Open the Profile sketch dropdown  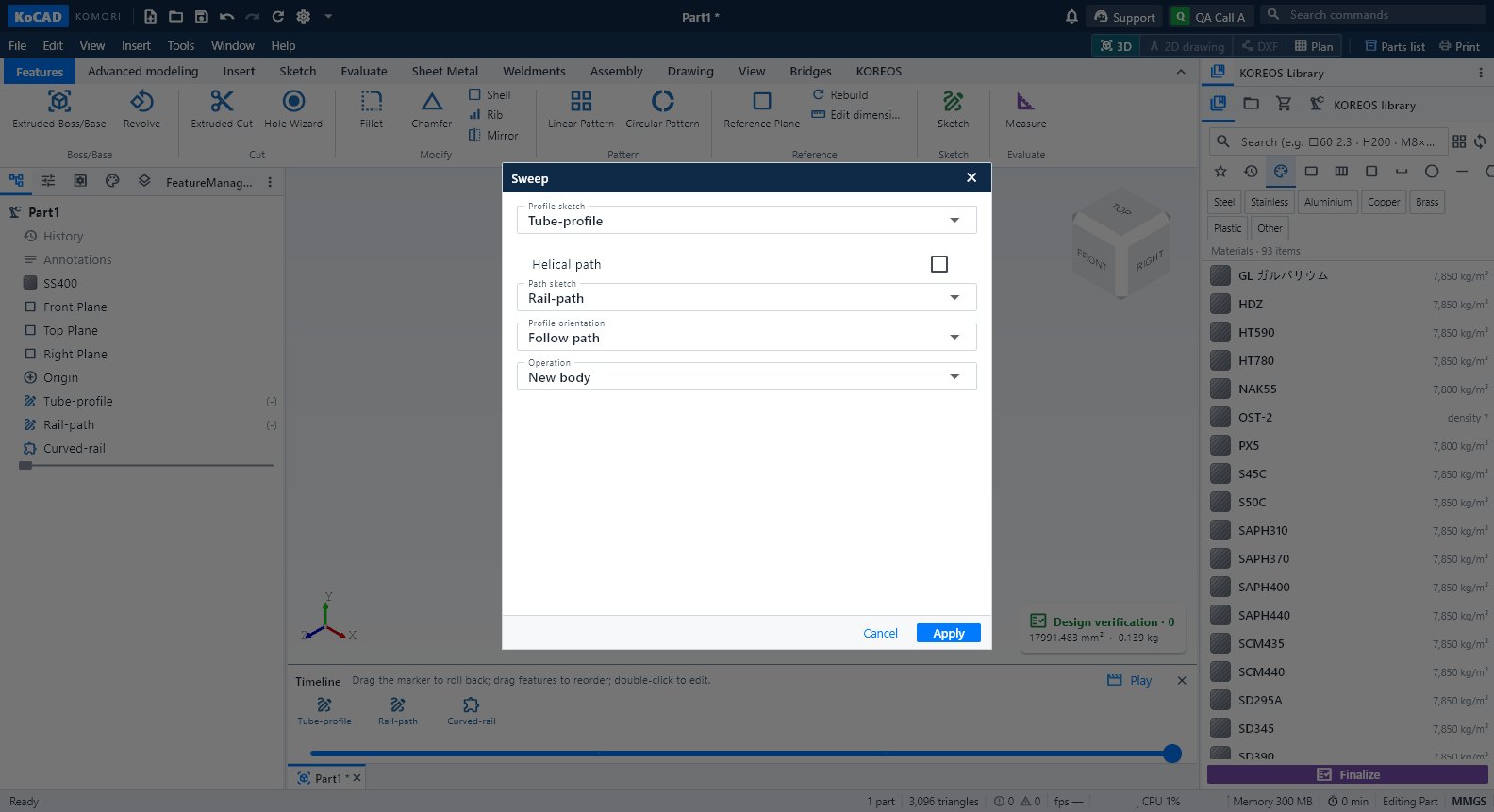[x=746, y=220]
